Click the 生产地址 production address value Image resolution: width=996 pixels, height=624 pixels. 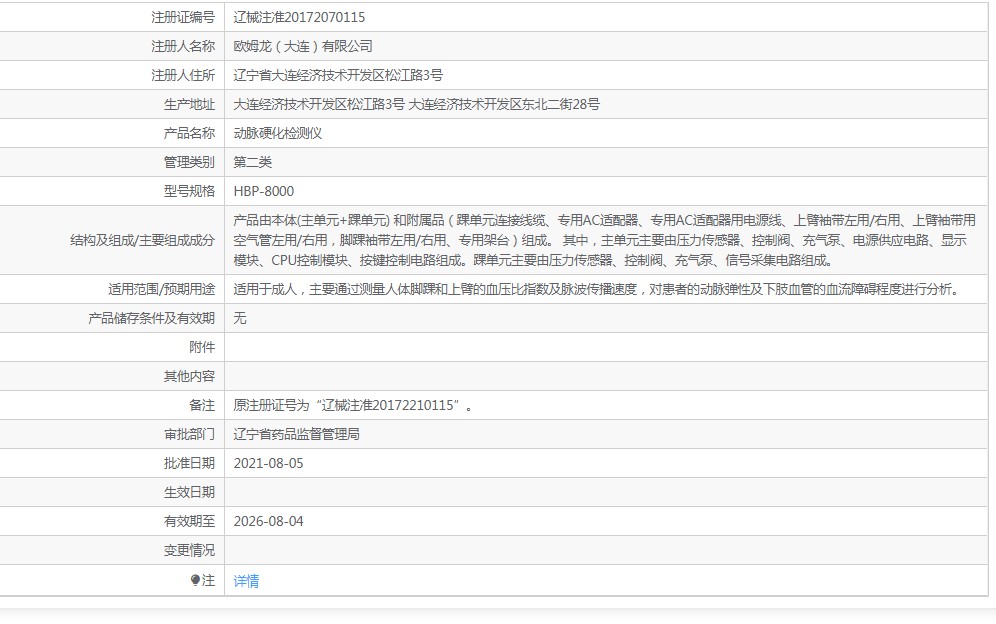417,104
